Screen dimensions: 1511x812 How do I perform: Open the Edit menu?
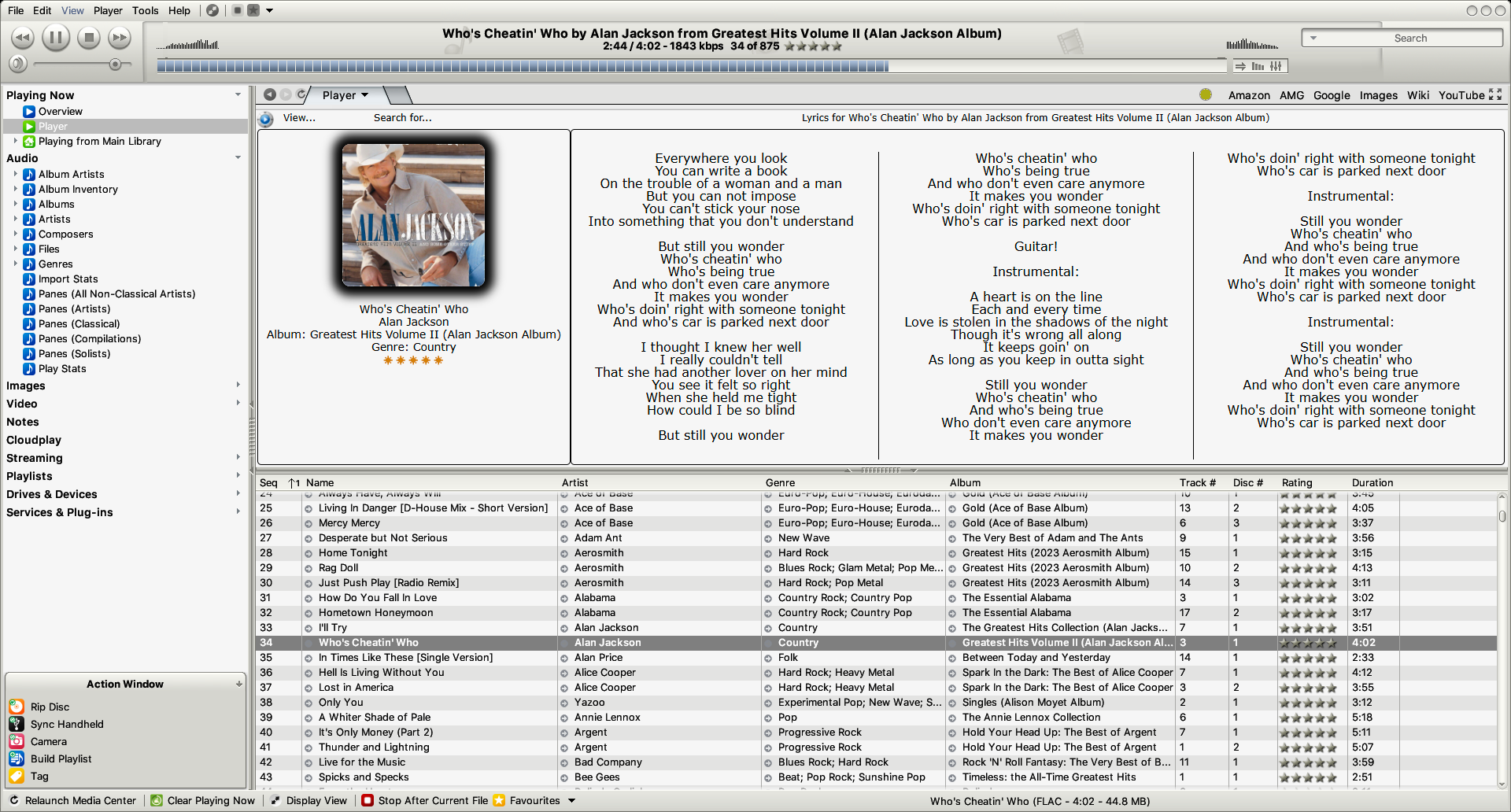(42, 10)
